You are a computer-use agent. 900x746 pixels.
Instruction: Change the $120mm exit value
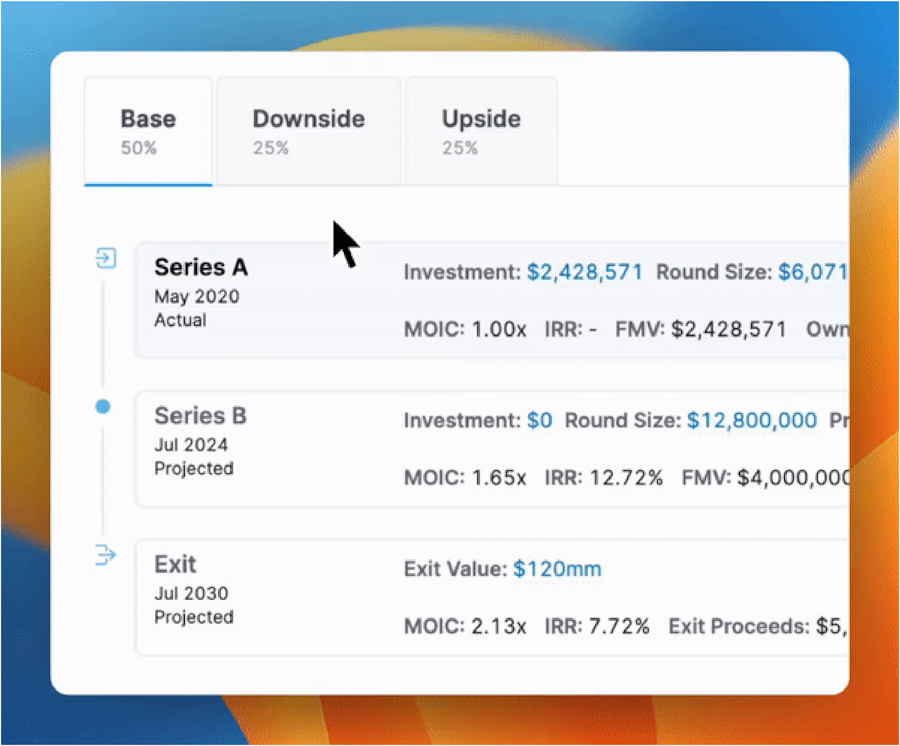[x=557, y=569]
